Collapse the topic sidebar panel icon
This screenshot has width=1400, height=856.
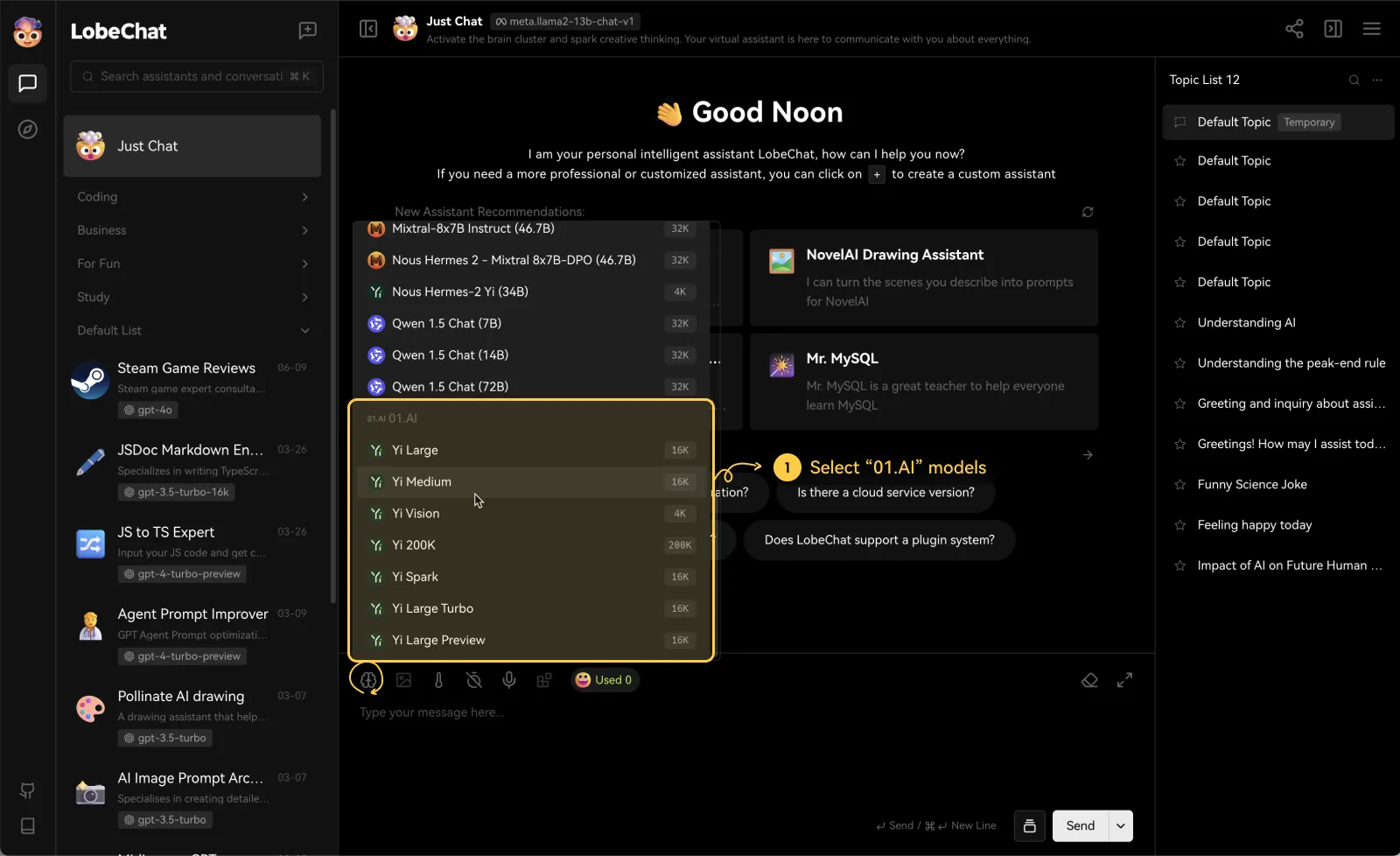click(1333, 29)
